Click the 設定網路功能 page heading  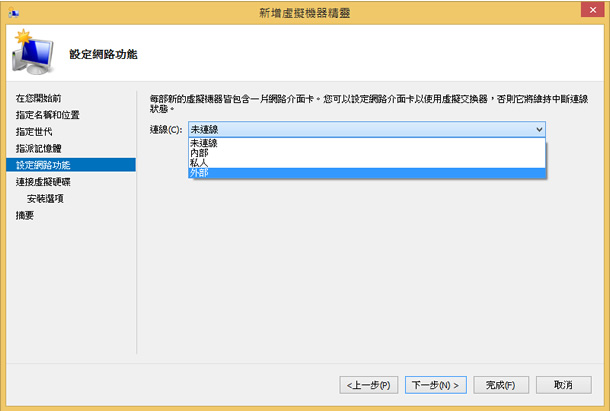(x=103, y=54)
